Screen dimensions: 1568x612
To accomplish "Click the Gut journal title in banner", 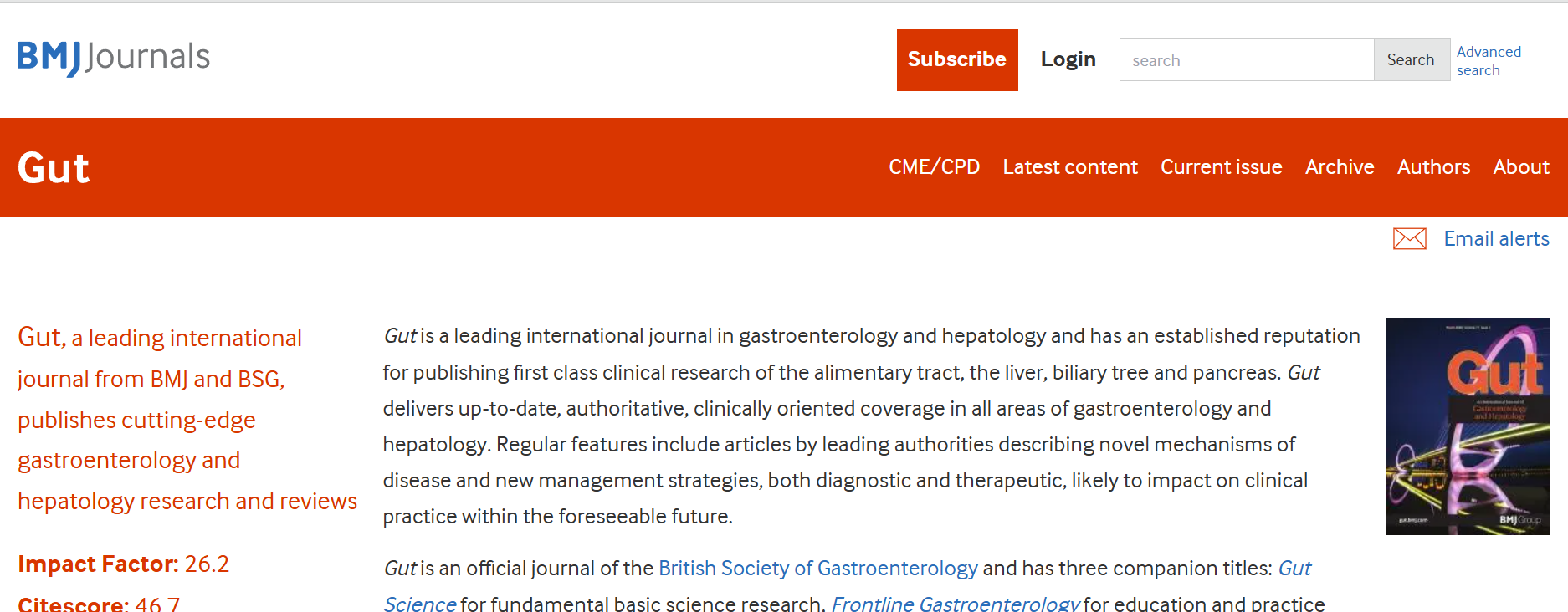I will tap(54, 168).
